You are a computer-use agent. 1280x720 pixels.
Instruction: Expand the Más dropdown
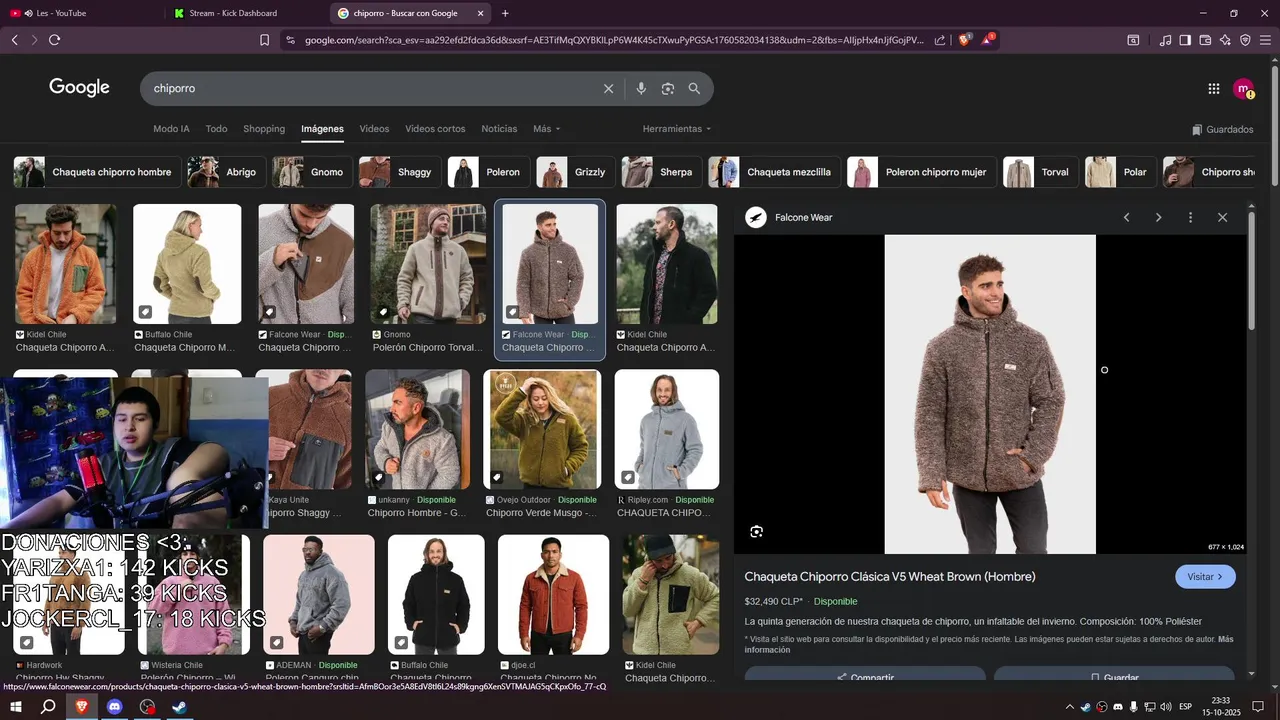tap(546, 129)
